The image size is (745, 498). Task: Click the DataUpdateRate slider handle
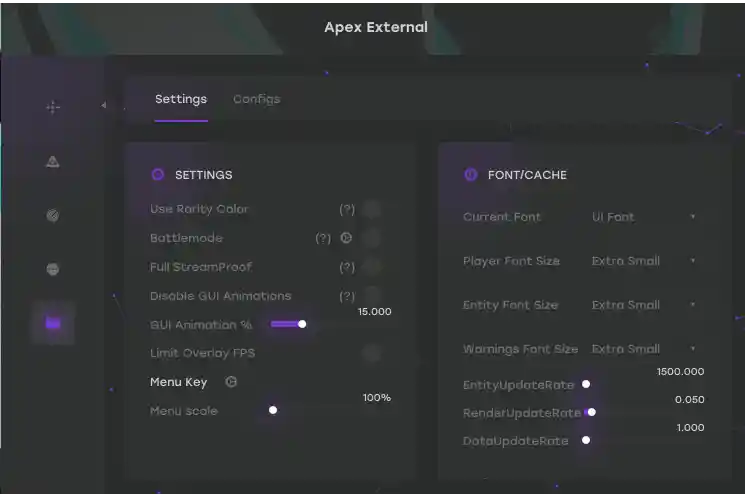(586, 440)
